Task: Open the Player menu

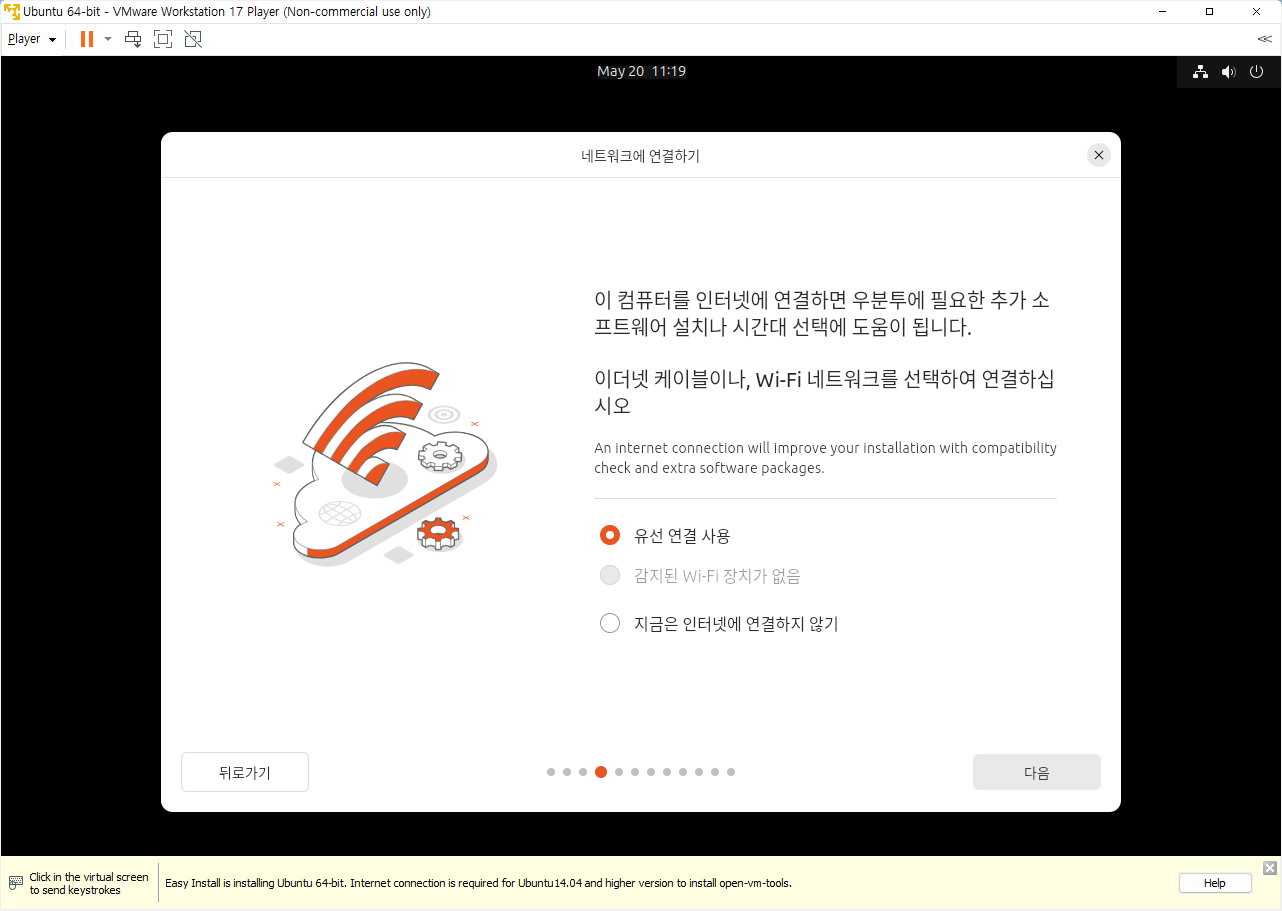Action: [31, 39]
